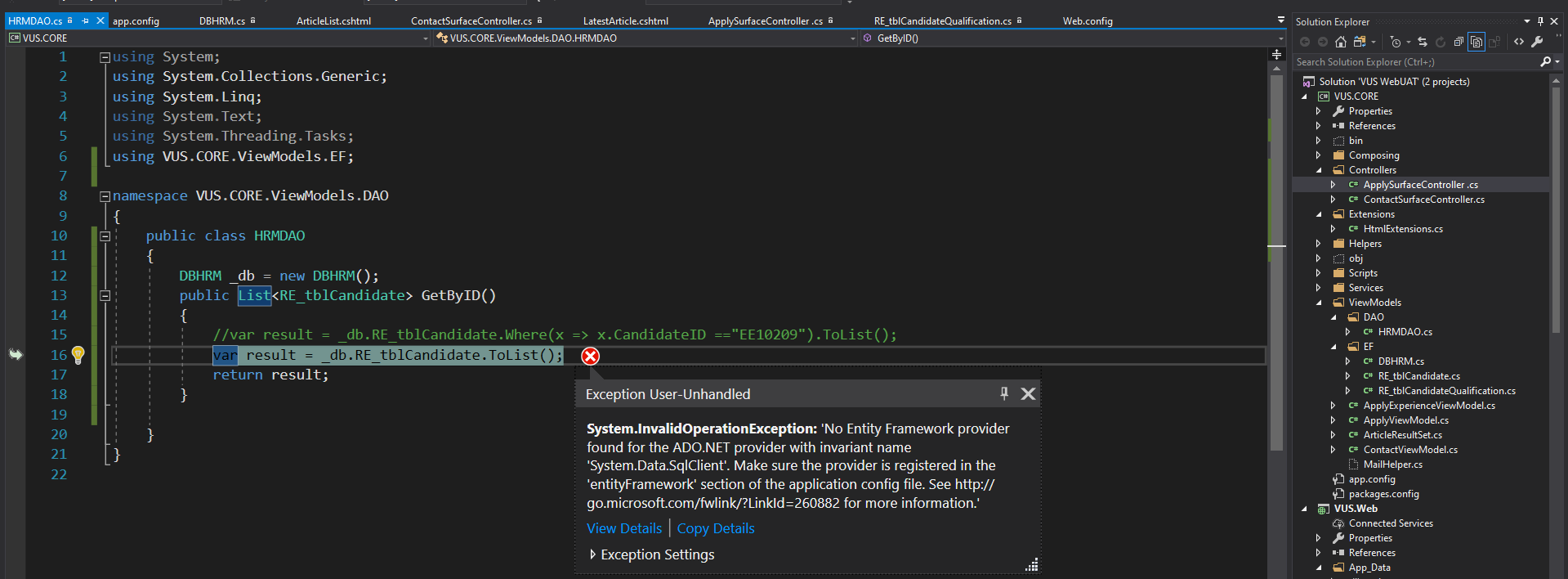Collapse the Controllers folder in the tree
The width and height of the screenshot is (1568, 579).
point(1319,170)
